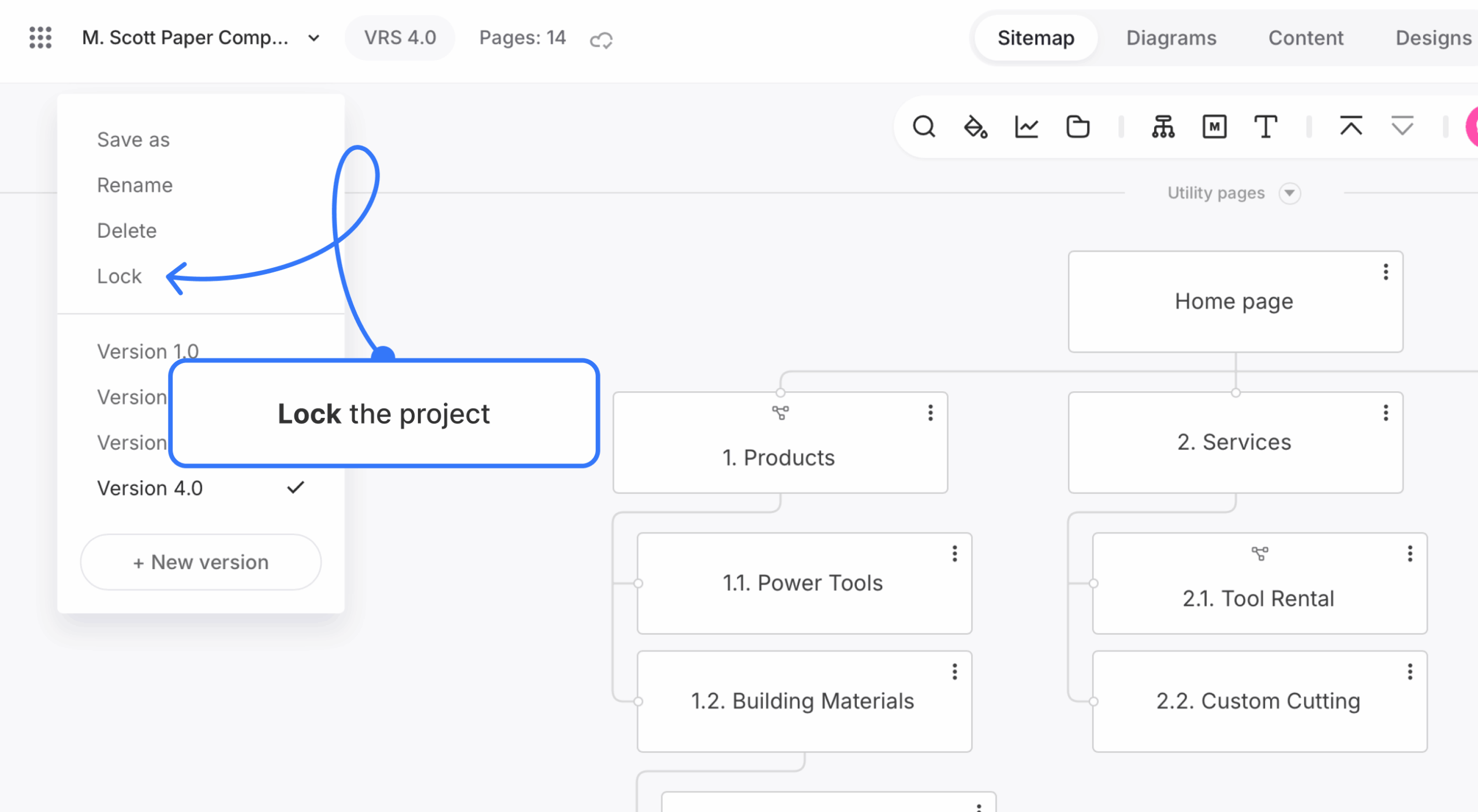Click the cloud sync status icon

(x=601, y=39)
